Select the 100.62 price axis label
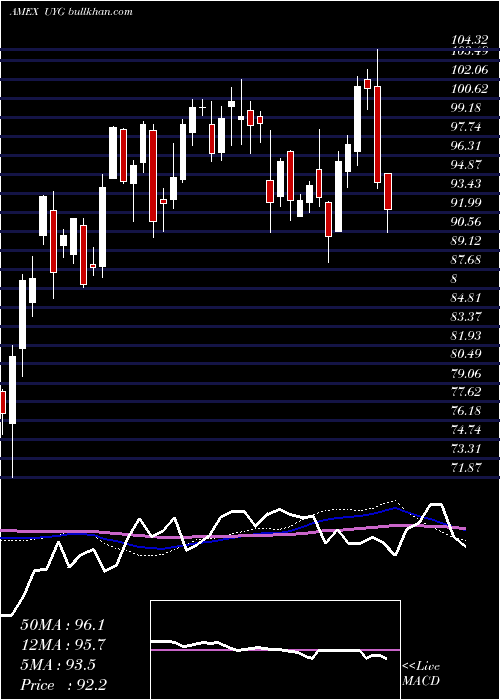The width and height of the screenshot is (500, 700). (x=468, y=89)
